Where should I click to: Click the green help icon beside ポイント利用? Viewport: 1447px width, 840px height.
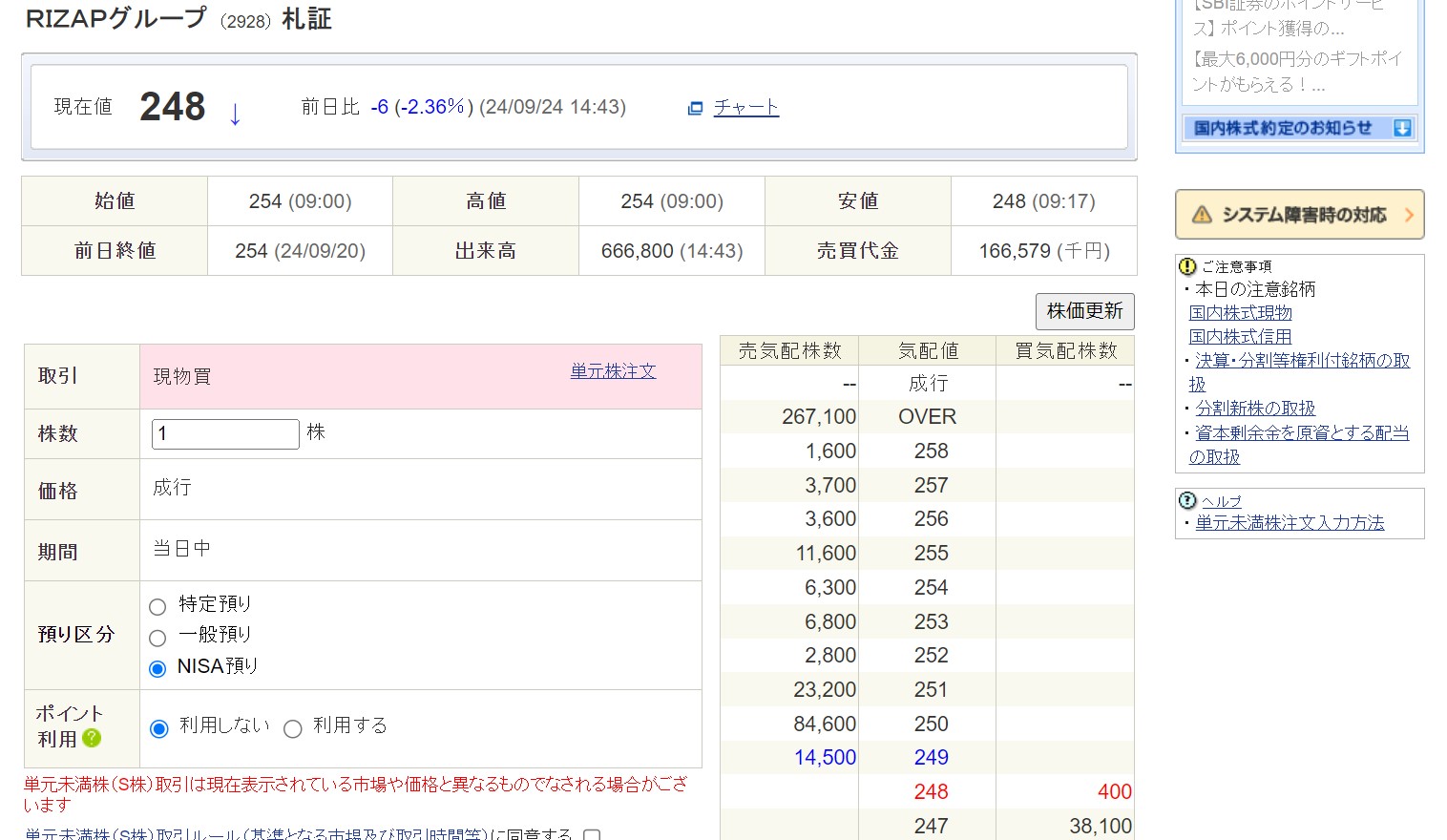click(92, 738)
